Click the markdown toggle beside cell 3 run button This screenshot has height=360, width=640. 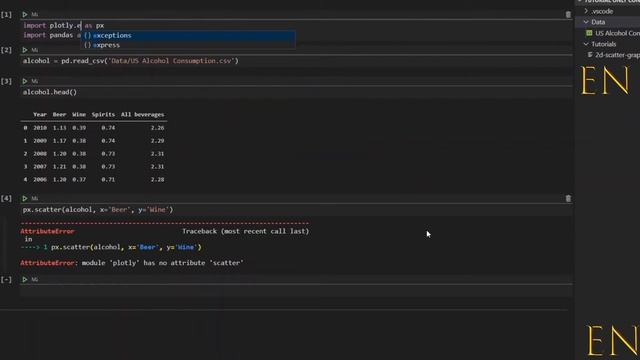click(x=35, y=81)
